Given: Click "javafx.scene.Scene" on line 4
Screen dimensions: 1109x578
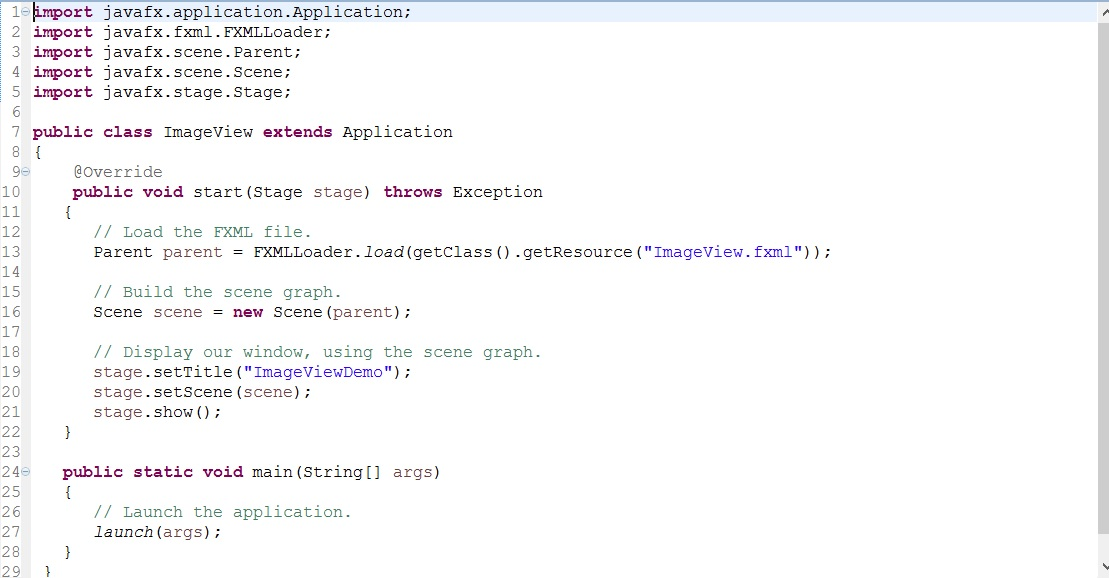Looking at the screenshot, I should 193,72.
